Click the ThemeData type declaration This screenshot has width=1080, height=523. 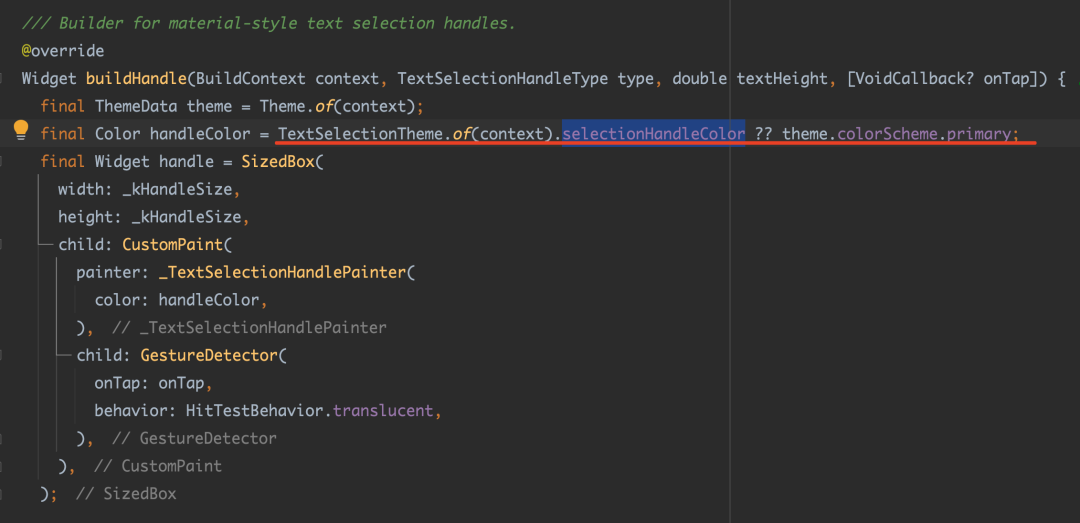(136, 106)
